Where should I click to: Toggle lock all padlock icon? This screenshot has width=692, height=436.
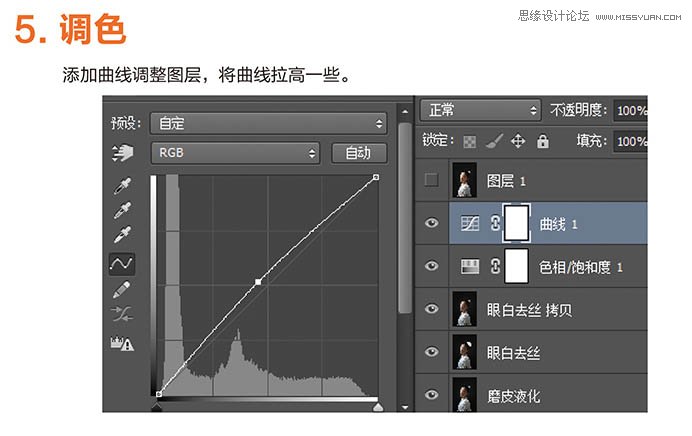[543, 141]
